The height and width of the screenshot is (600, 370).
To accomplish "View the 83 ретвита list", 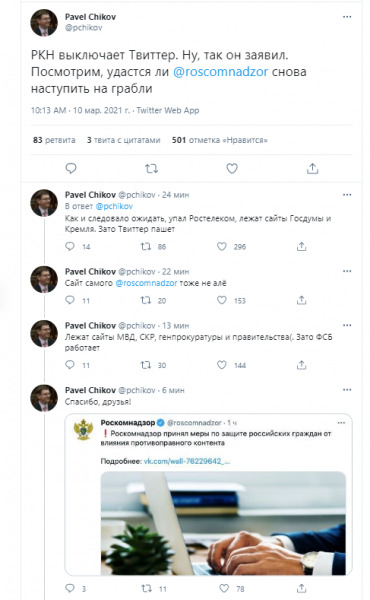I will pos(54,140).
